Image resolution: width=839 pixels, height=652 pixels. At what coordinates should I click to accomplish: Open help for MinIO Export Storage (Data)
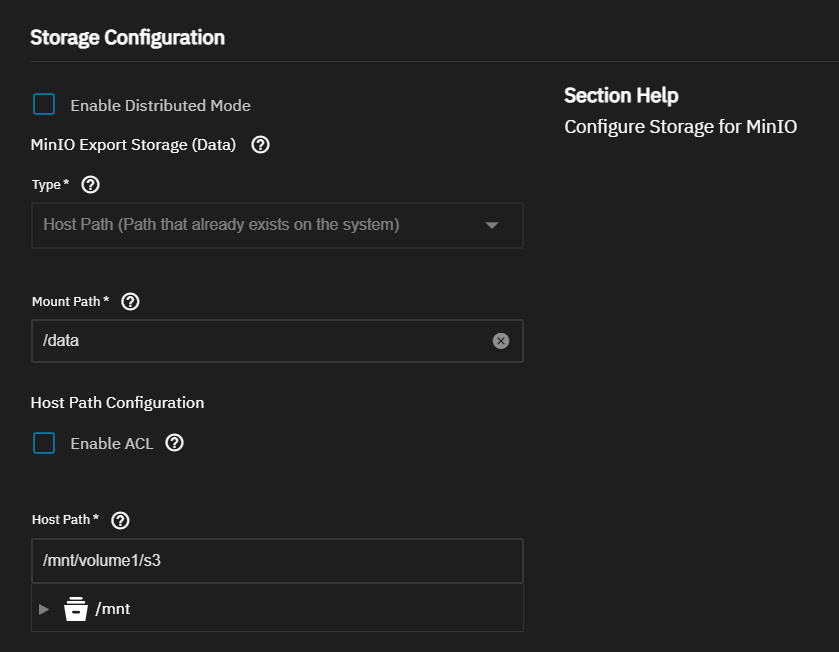click(261, 145)
